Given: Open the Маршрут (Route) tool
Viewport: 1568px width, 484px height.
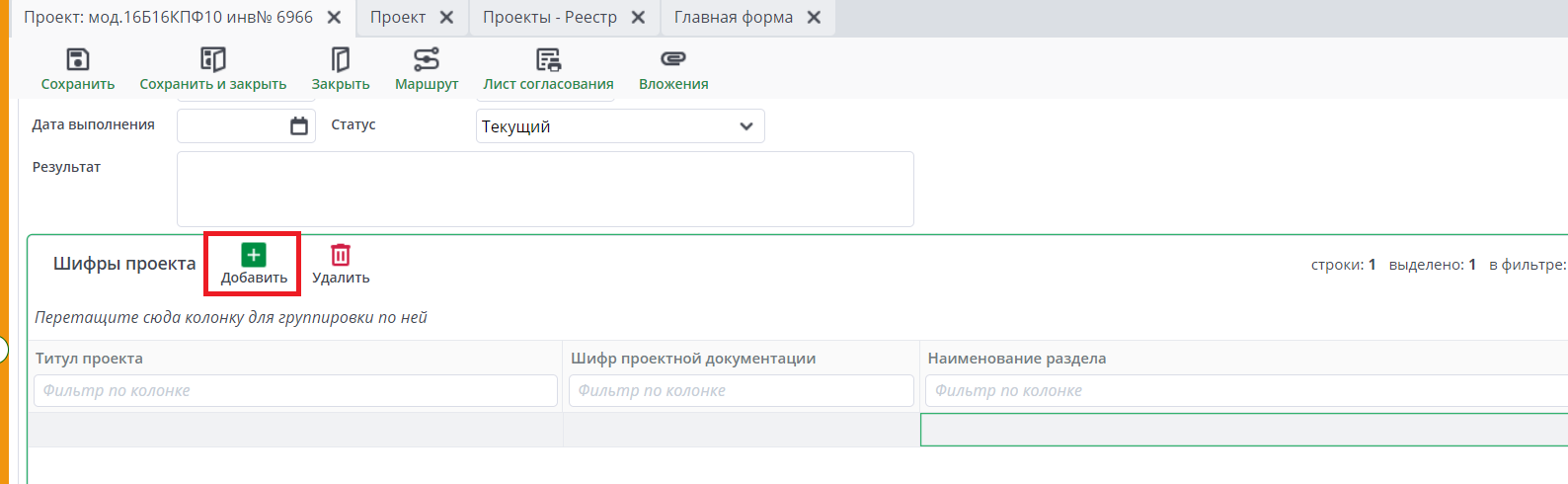Looking at the screenshot, I should click(427, 60).
